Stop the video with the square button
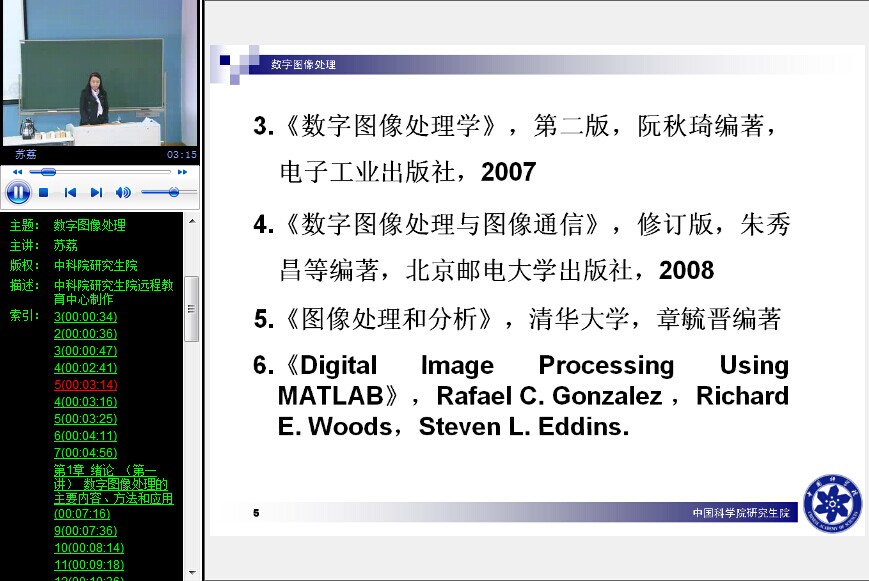 (44, 192)
